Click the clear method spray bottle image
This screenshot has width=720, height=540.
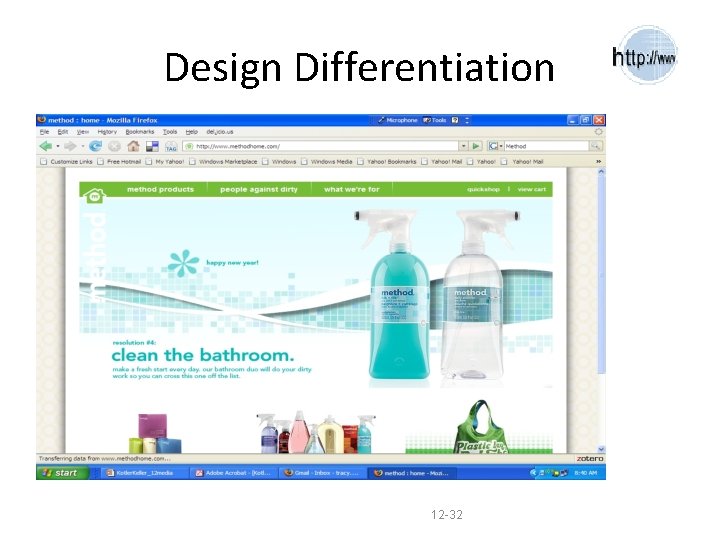click(476, 294)
